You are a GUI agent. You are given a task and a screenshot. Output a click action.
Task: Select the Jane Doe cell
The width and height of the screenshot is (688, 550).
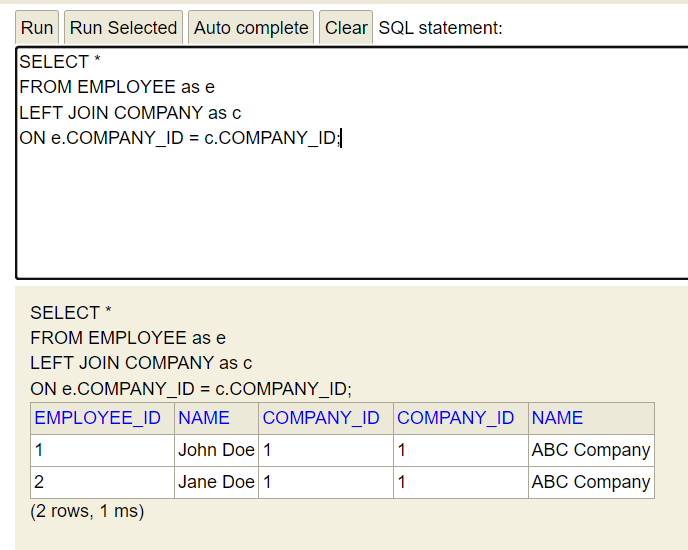(x=216, y=482)
